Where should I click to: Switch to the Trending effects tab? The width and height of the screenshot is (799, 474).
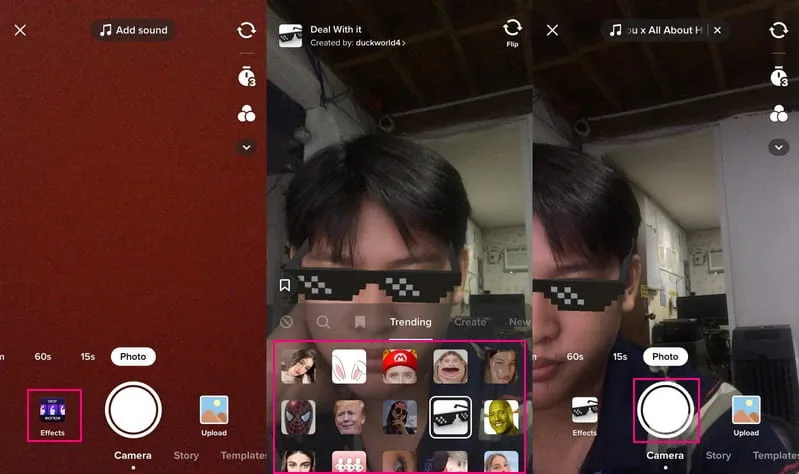[410, 322]
